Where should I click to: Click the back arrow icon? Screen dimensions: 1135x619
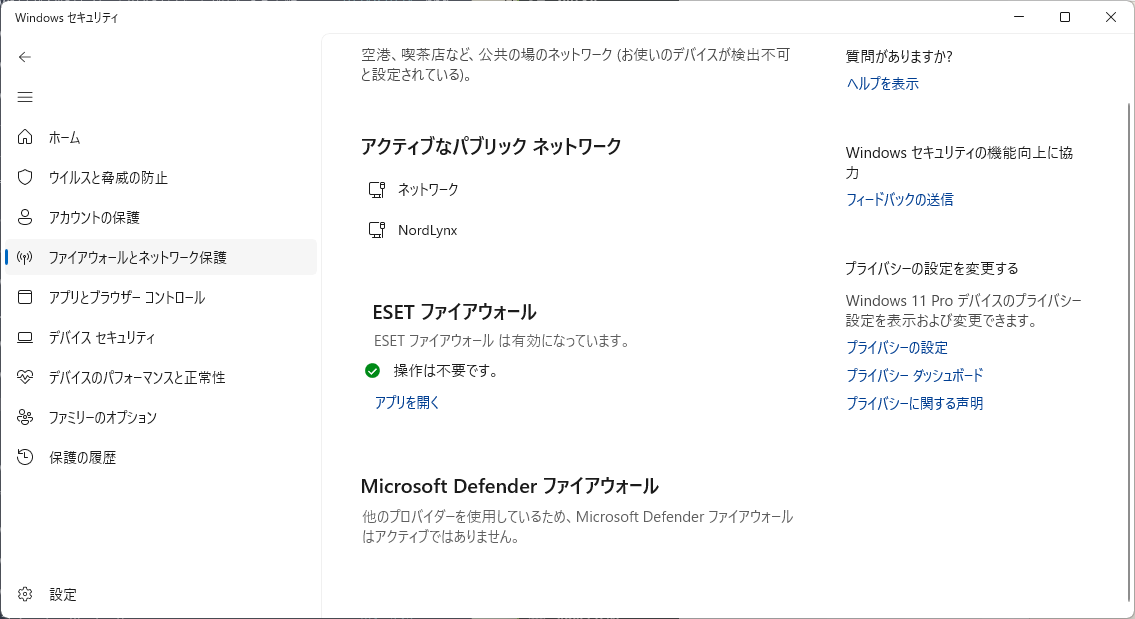click(x=26, y=57)
